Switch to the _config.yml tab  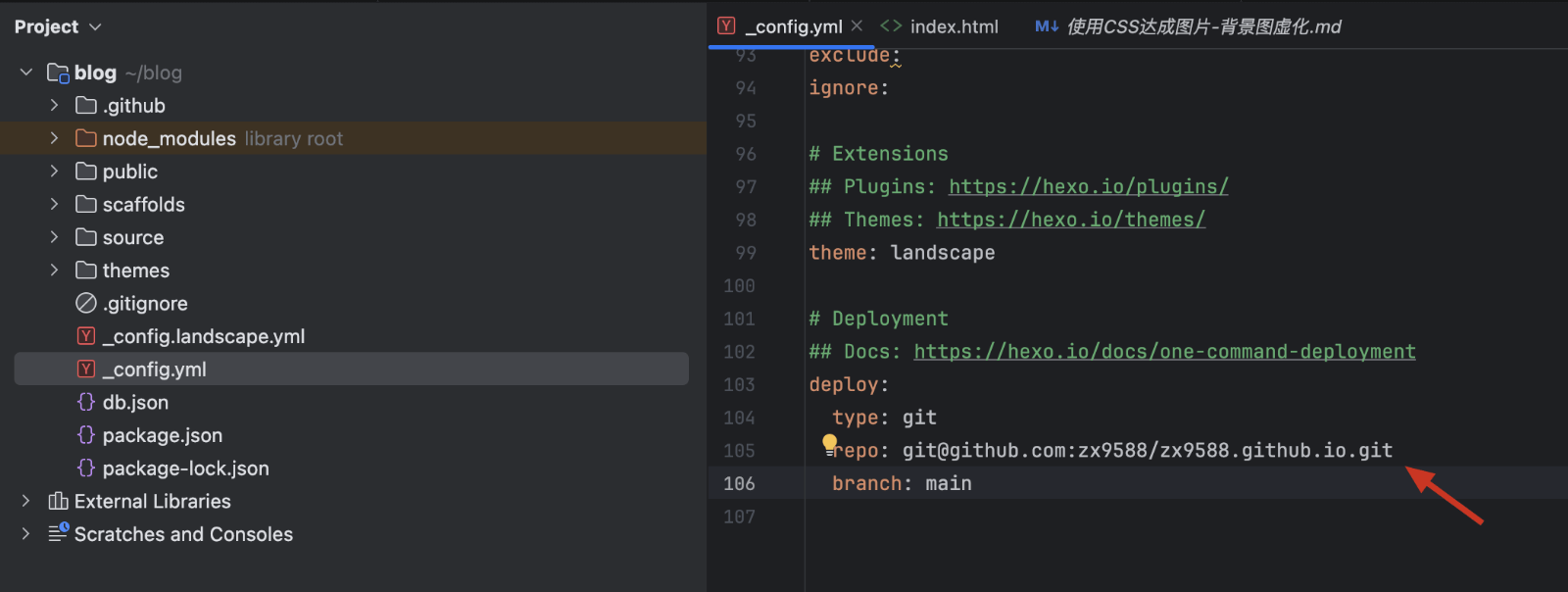click(793, 26)
